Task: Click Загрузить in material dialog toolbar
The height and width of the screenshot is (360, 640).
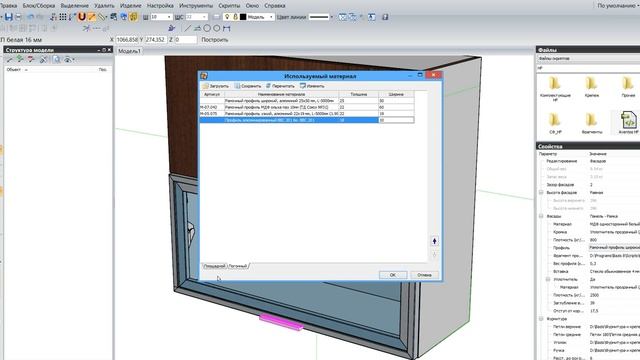Action: tap(216, 86)
